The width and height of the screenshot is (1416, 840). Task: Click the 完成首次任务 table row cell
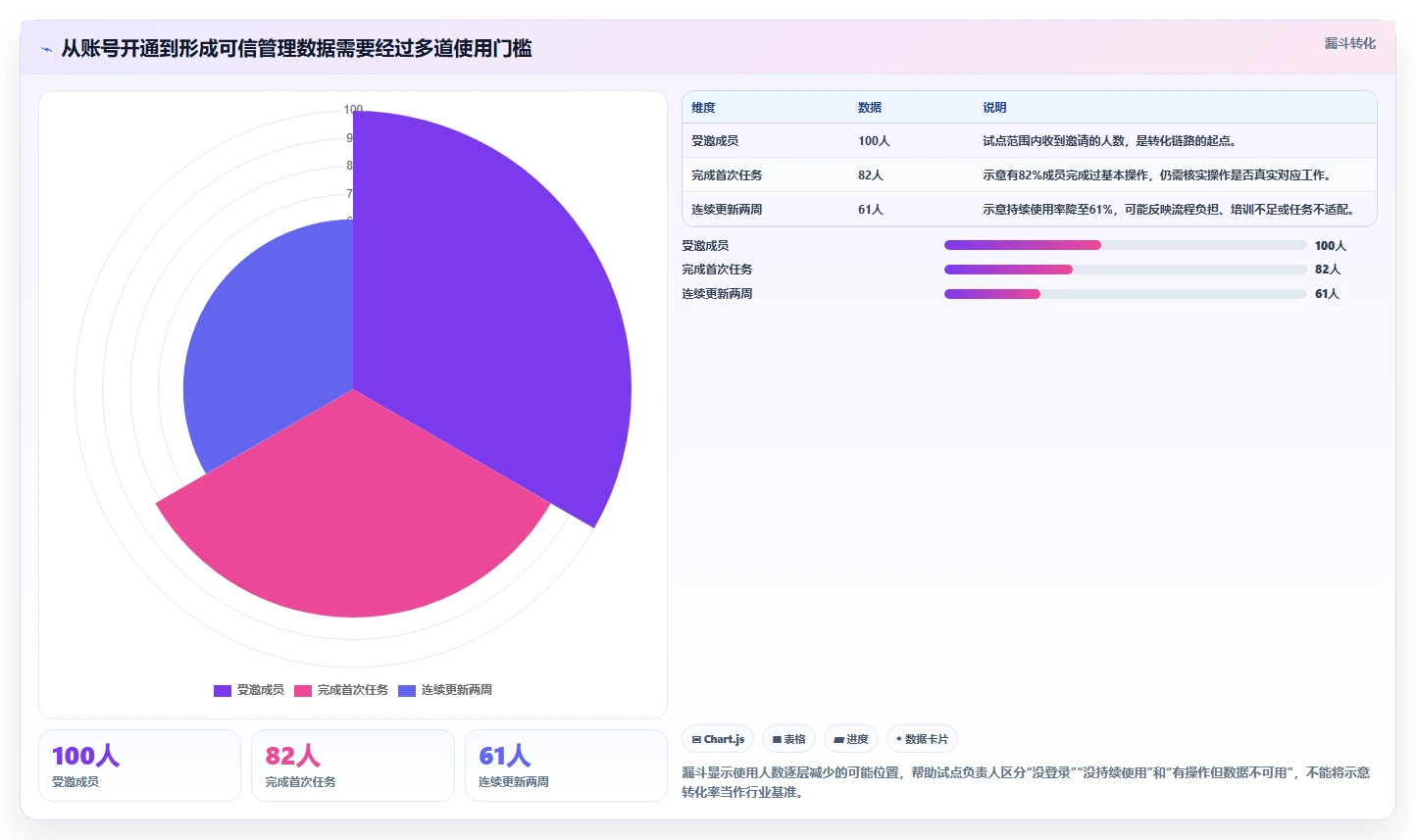[x=727, y=175]
